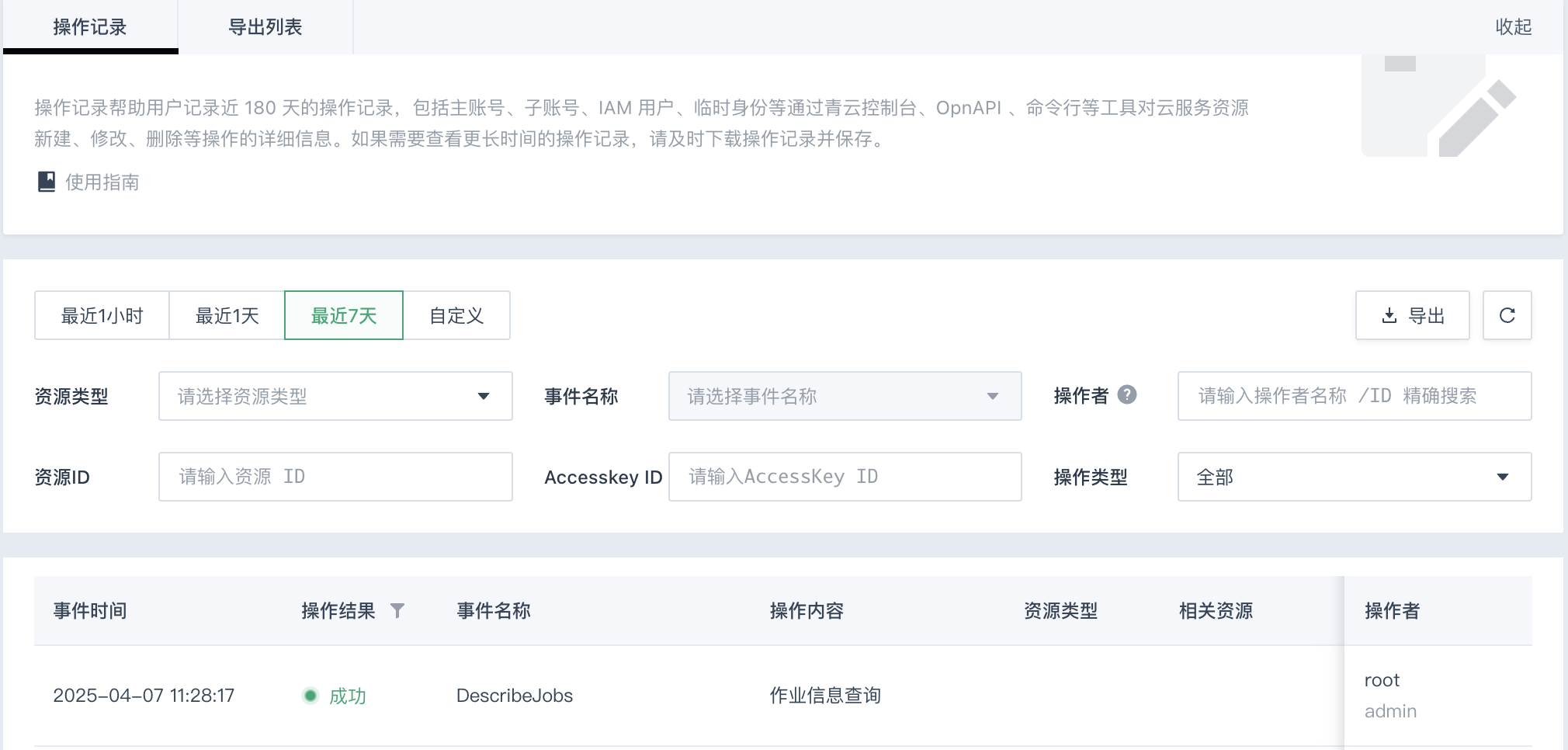Click the help icon beside 操作者
Viewport: 1568px width, 750px height.
tap(1127, 395)
